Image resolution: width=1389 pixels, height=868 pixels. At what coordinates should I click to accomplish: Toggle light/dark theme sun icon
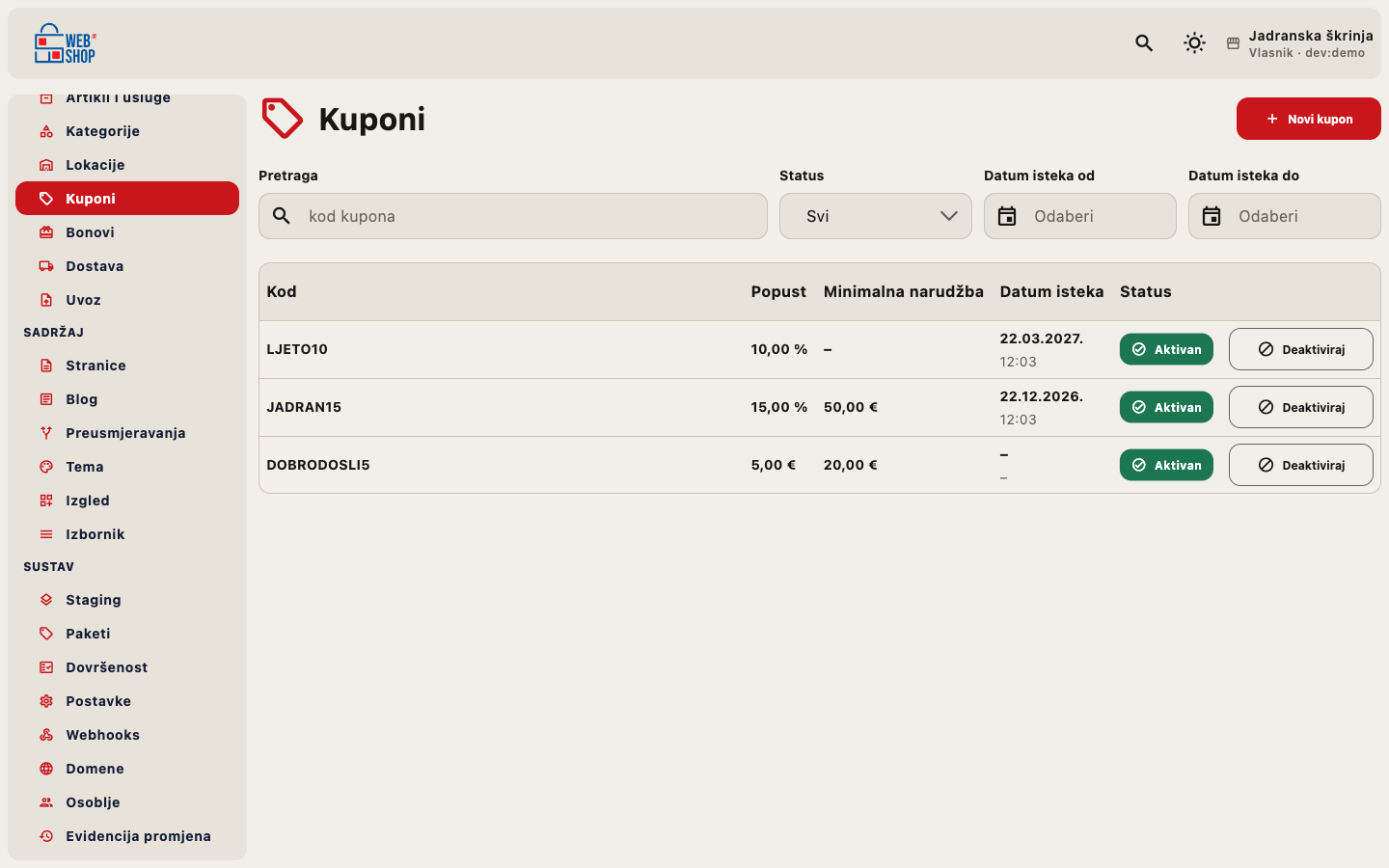tap(1194, 42)
